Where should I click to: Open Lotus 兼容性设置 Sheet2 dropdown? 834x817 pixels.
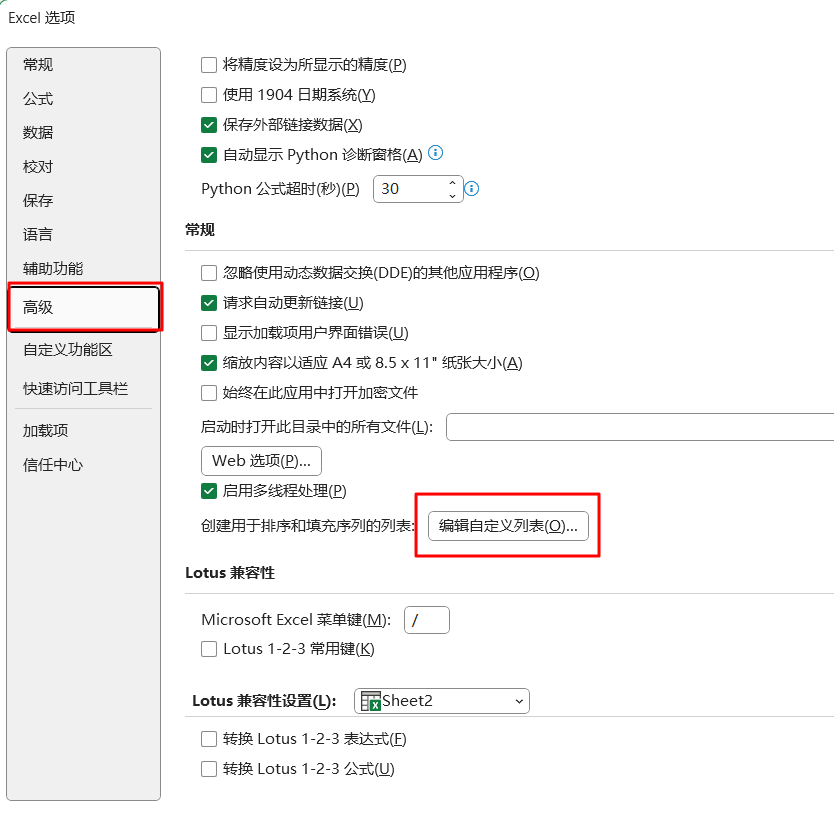coord(441,701)
